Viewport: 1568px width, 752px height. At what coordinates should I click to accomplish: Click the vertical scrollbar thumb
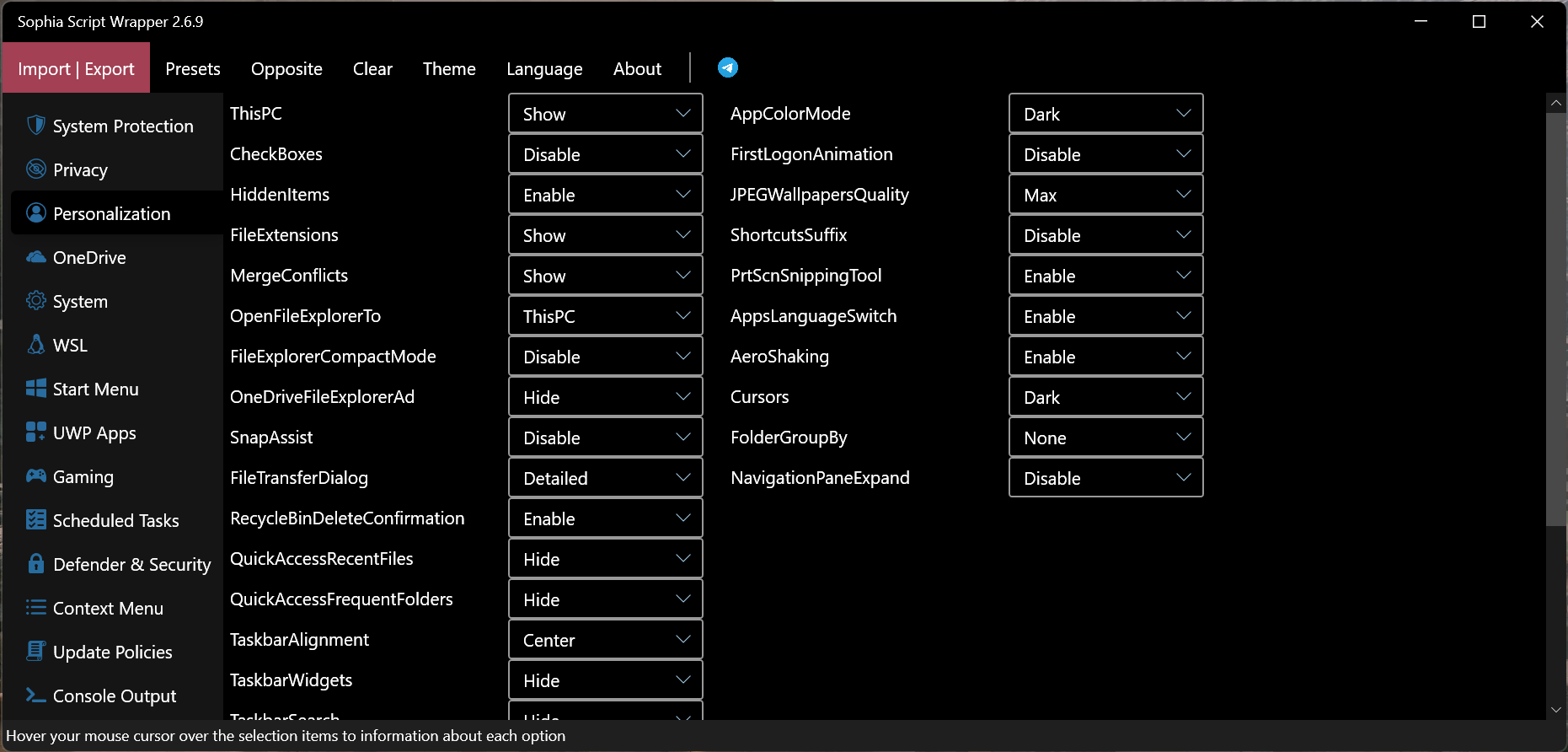click(1556, 320)
